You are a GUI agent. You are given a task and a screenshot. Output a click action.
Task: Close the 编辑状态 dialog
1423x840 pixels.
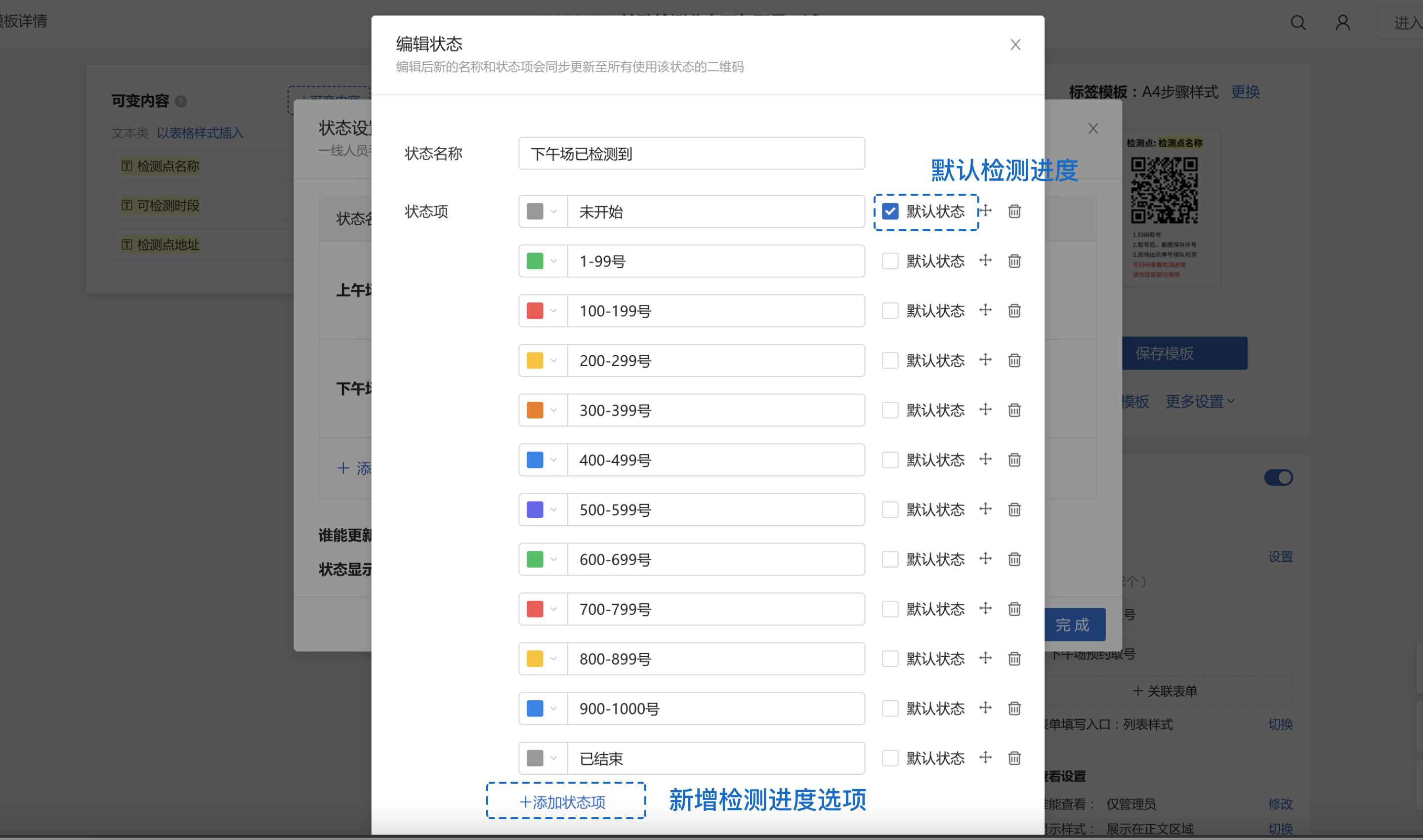[x=1015, y=44]
